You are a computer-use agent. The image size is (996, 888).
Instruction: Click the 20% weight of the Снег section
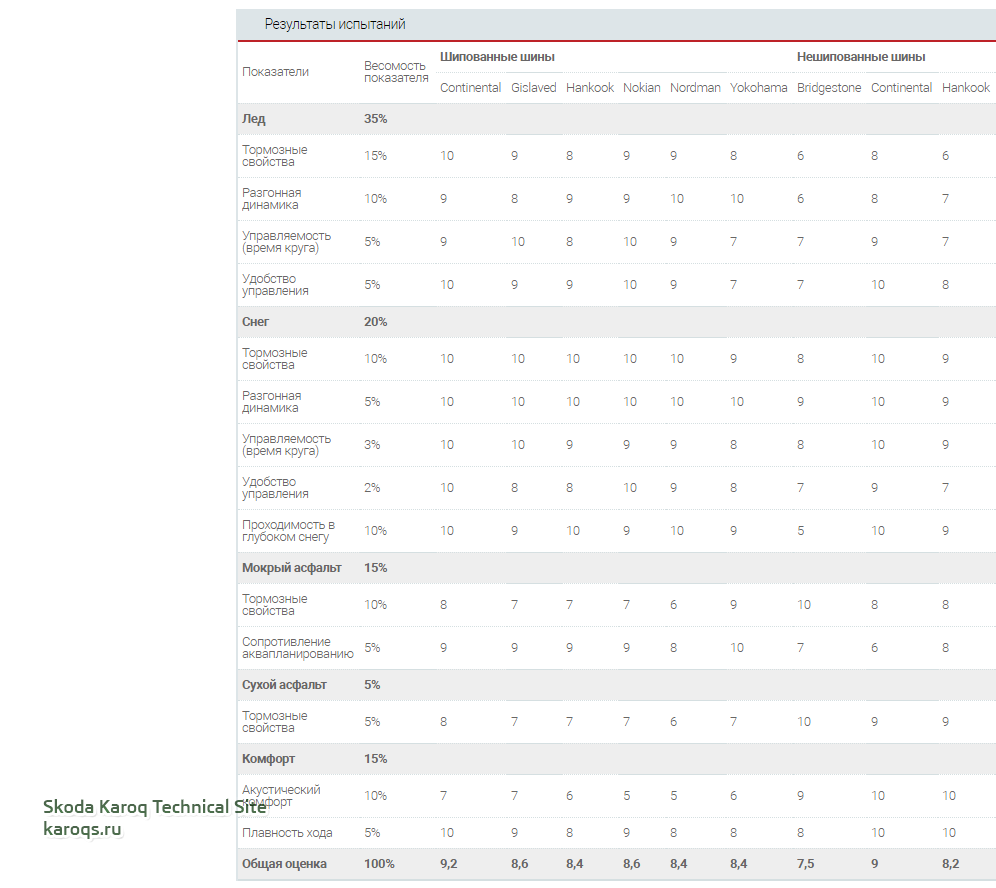point(375,322)
